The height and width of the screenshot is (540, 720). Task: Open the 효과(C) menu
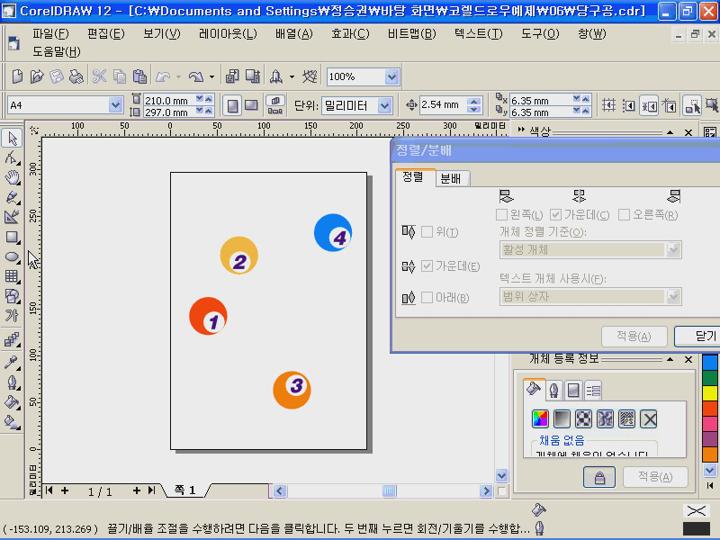pos(350,34)
